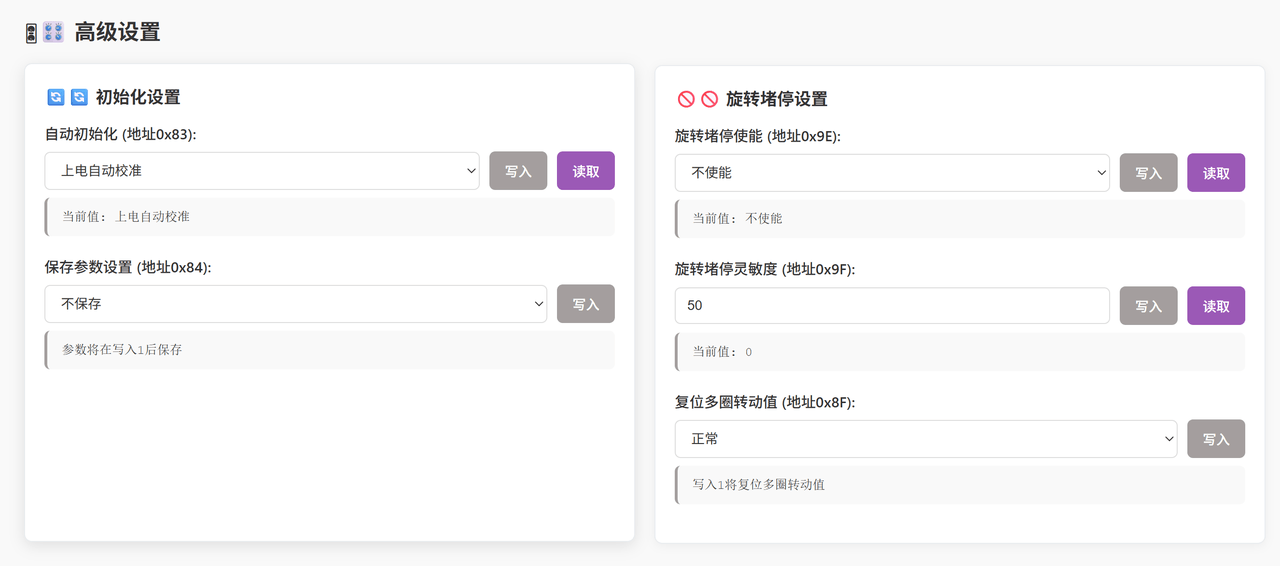Click the second prohibited icon before 旋转堵停设置

point(709,99)
